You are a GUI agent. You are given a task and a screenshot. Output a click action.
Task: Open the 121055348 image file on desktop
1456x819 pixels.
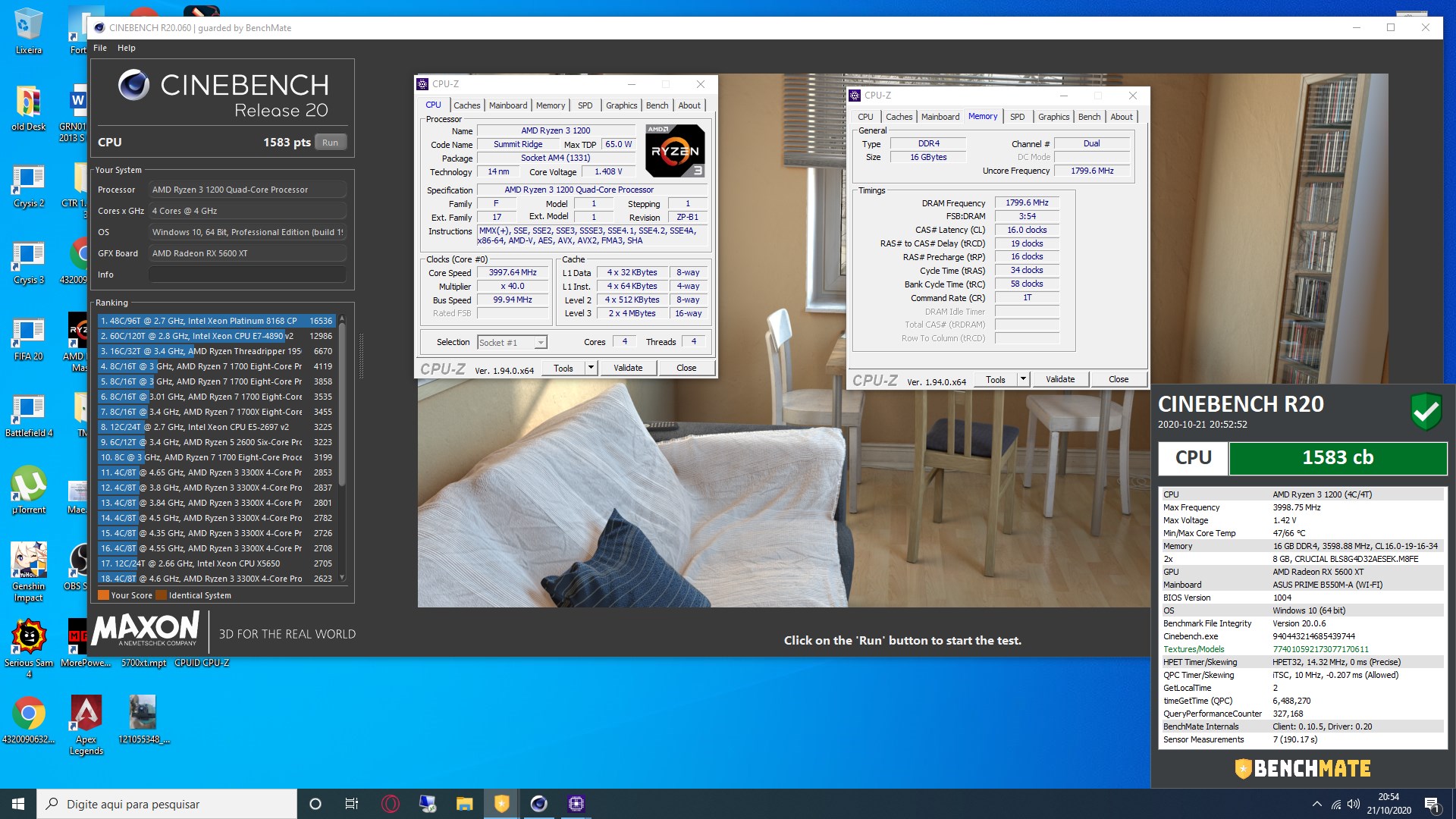coord(143,720)
